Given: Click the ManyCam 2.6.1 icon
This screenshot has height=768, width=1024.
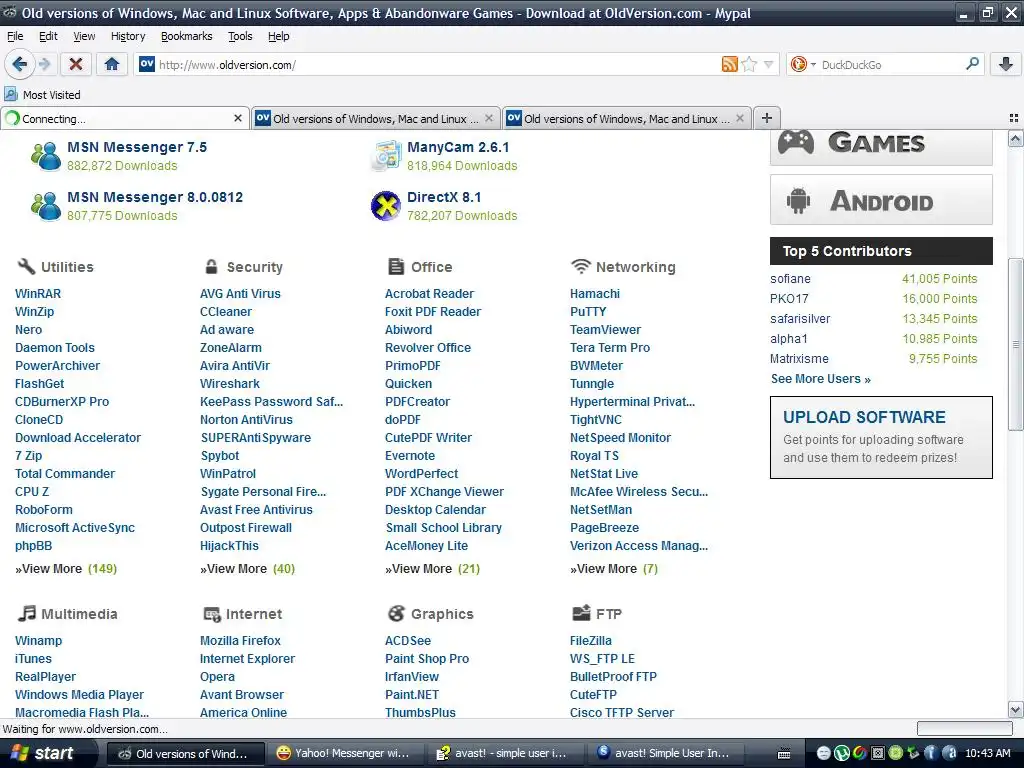Looking at the screenshot, I should [385, 155].
